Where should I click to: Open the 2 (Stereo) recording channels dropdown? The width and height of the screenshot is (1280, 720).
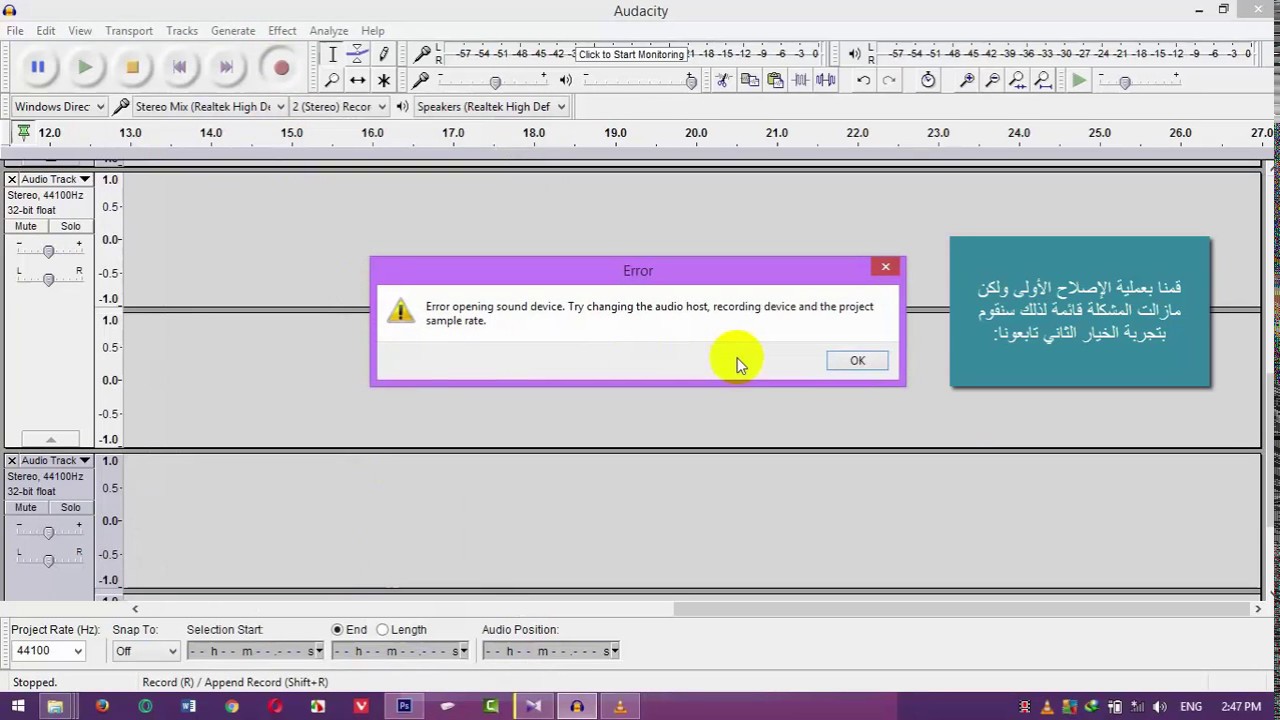338,107
